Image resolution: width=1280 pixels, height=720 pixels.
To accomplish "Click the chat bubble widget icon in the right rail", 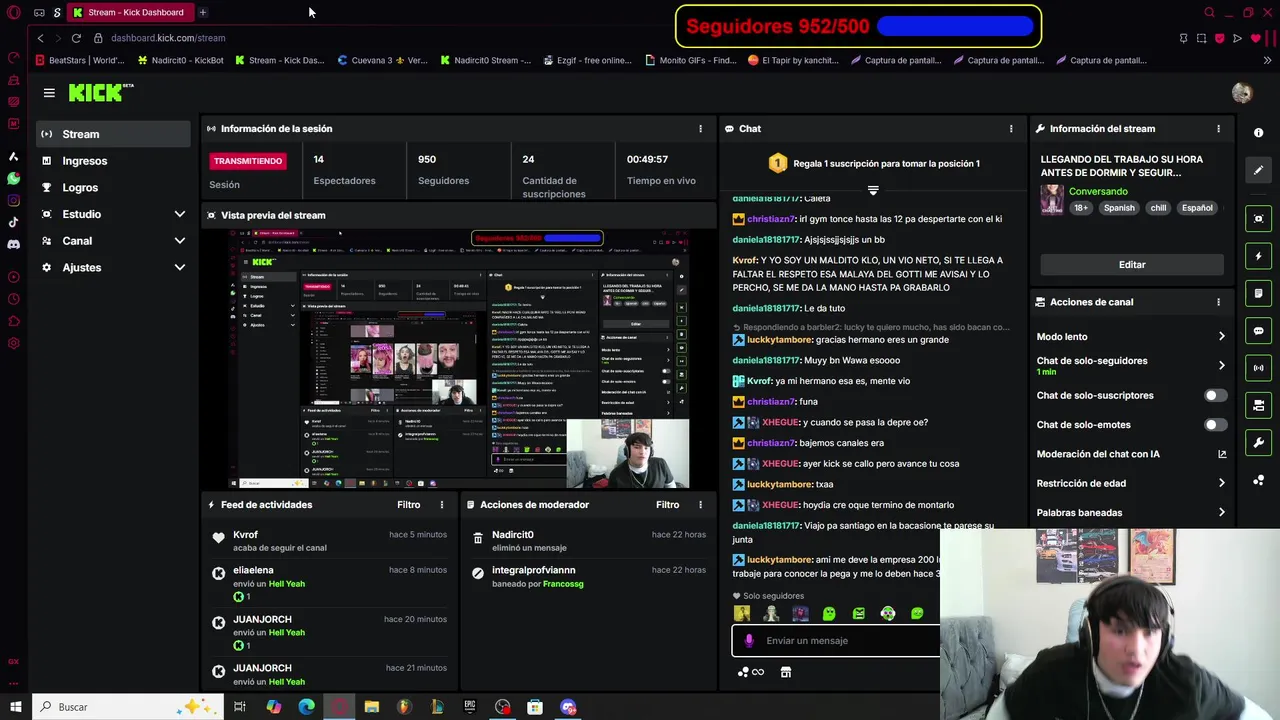I will point(1258,331).
